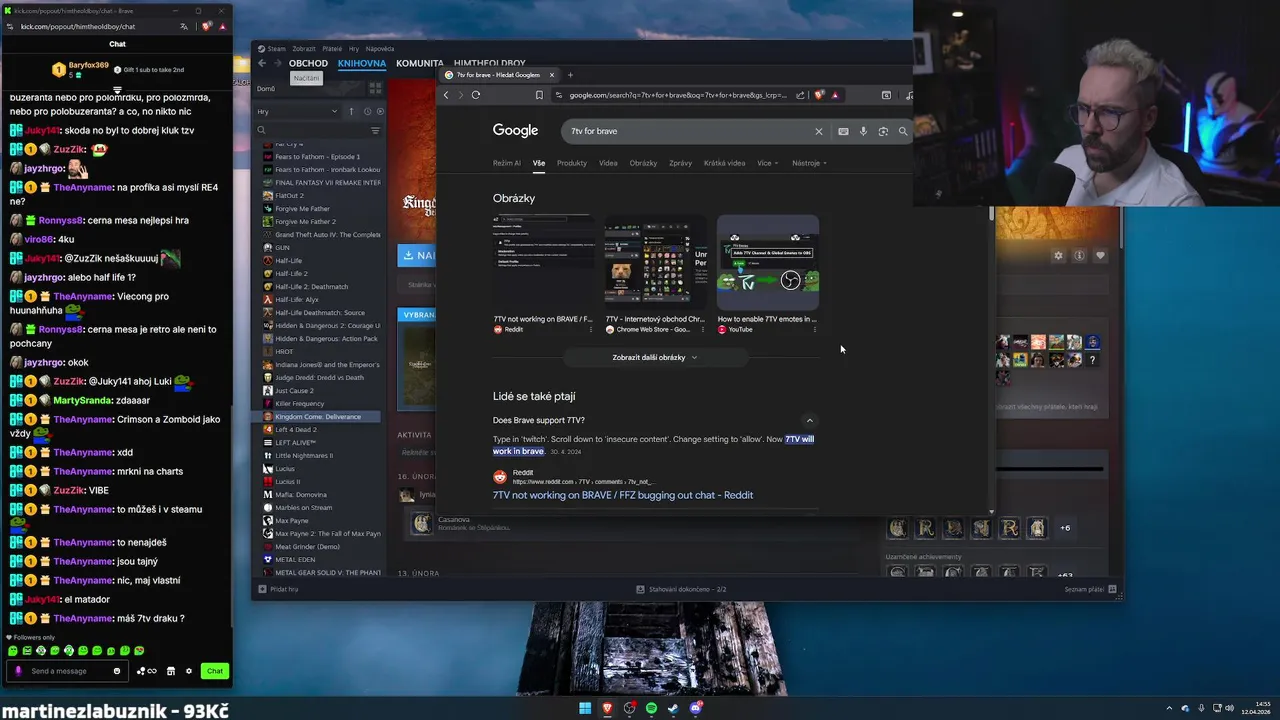Collapse 'Does Brave support 7TV?' question
The width and height of the screenshot is (1280, 720).
(x=810, y=420)
